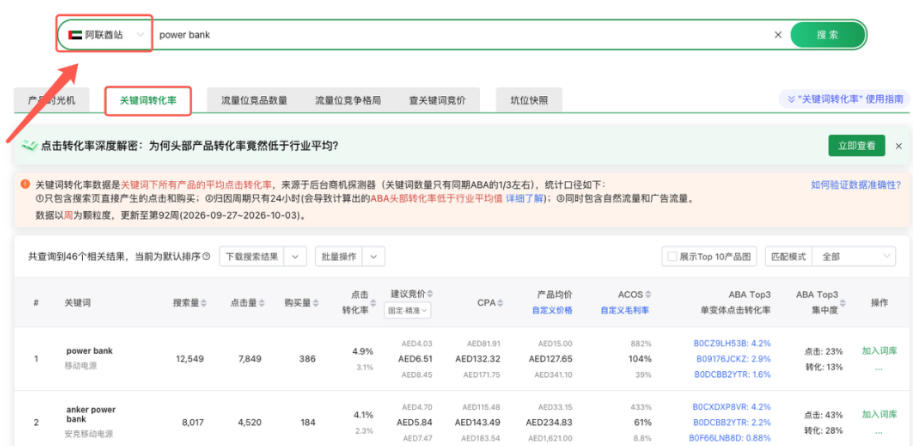Click the UAE flag icon

tap(75, 35)
